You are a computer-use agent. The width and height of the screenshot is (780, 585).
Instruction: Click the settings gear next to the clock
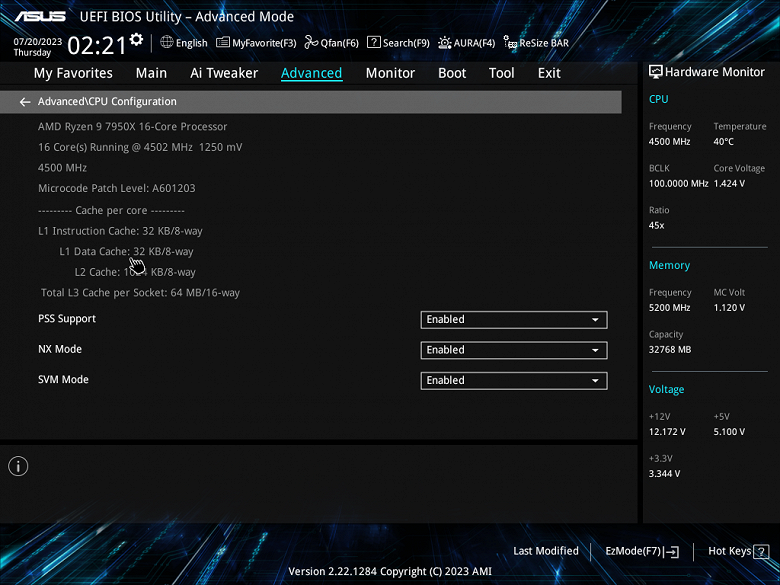pyautogui.click(x=136, y=39)
